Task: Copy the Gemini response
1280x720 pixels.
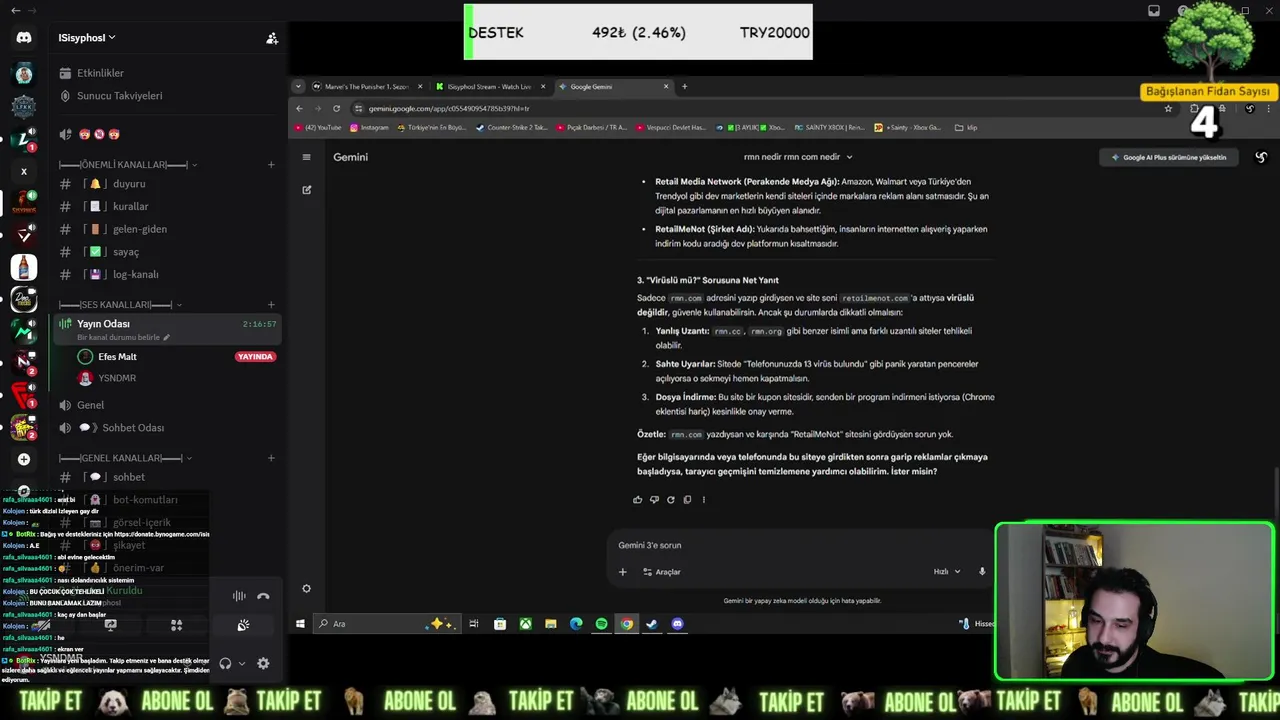Action: (687, 500)
